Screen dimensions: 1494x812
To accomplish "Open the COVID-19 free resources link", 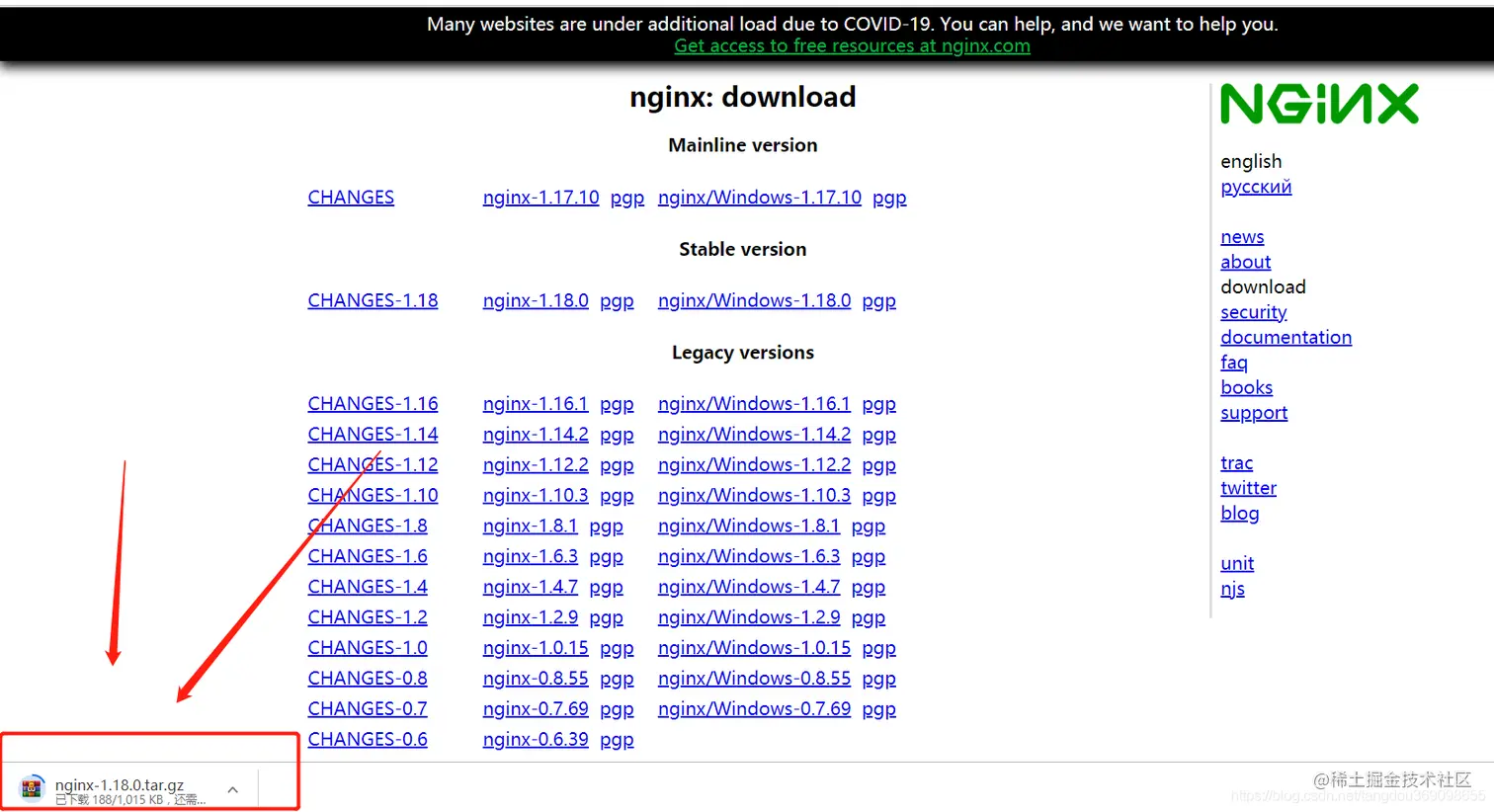I will pyautogui.click(x=852, y=45).
